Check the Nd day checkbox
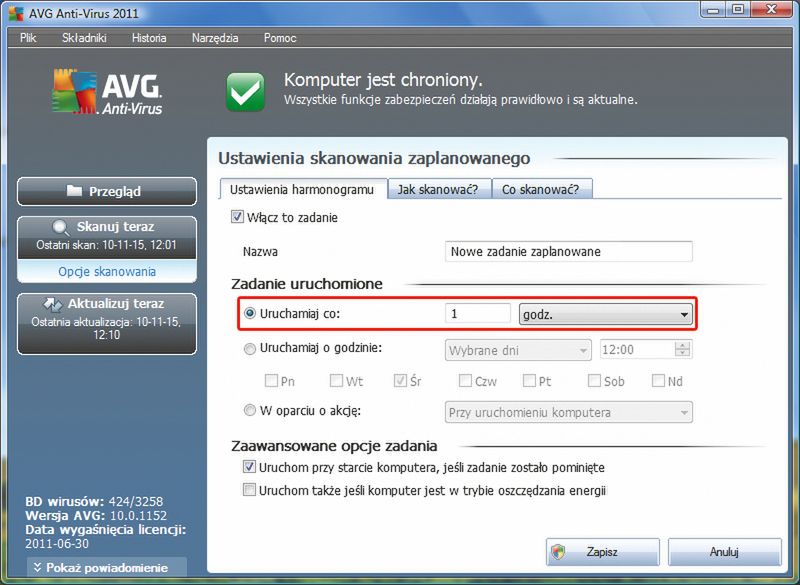 (x=658, y=380)
